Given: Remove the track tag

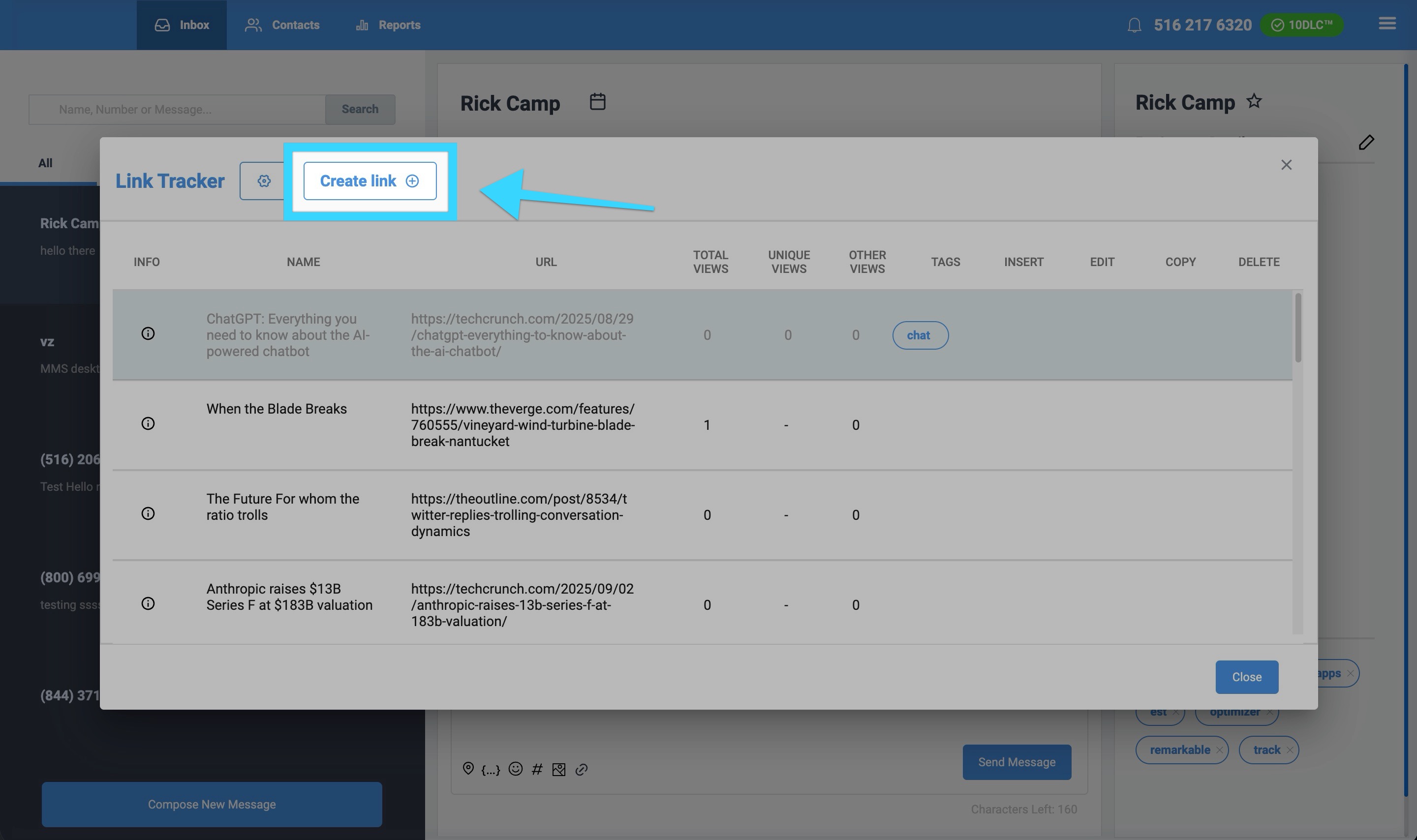Looking at the screenshot, I should point(1290,750).
